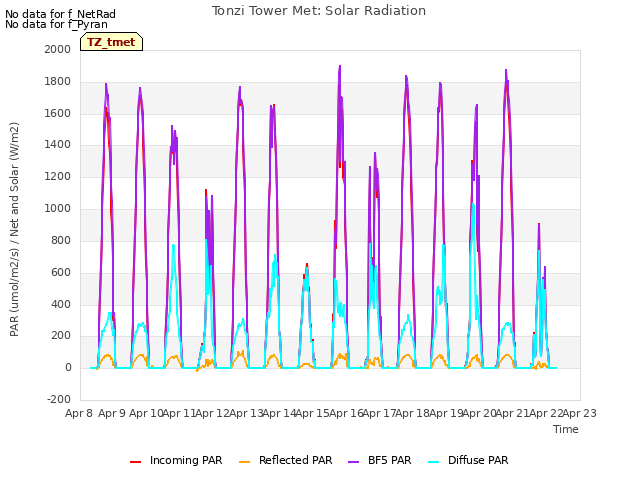Click the y-axis tick 1400
Screen dimensions: 640x480
coord(58,144)
